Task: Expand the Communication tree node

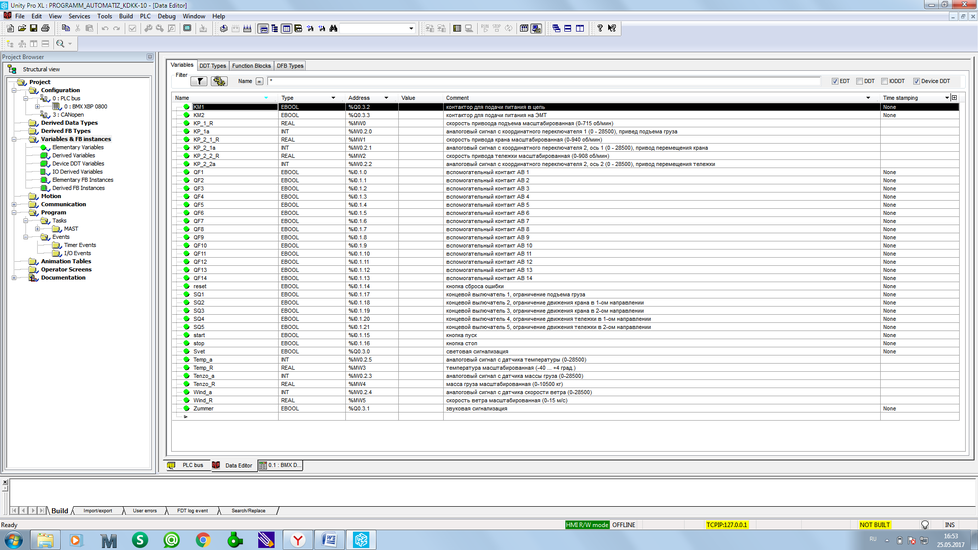Action: pos(14,205)
